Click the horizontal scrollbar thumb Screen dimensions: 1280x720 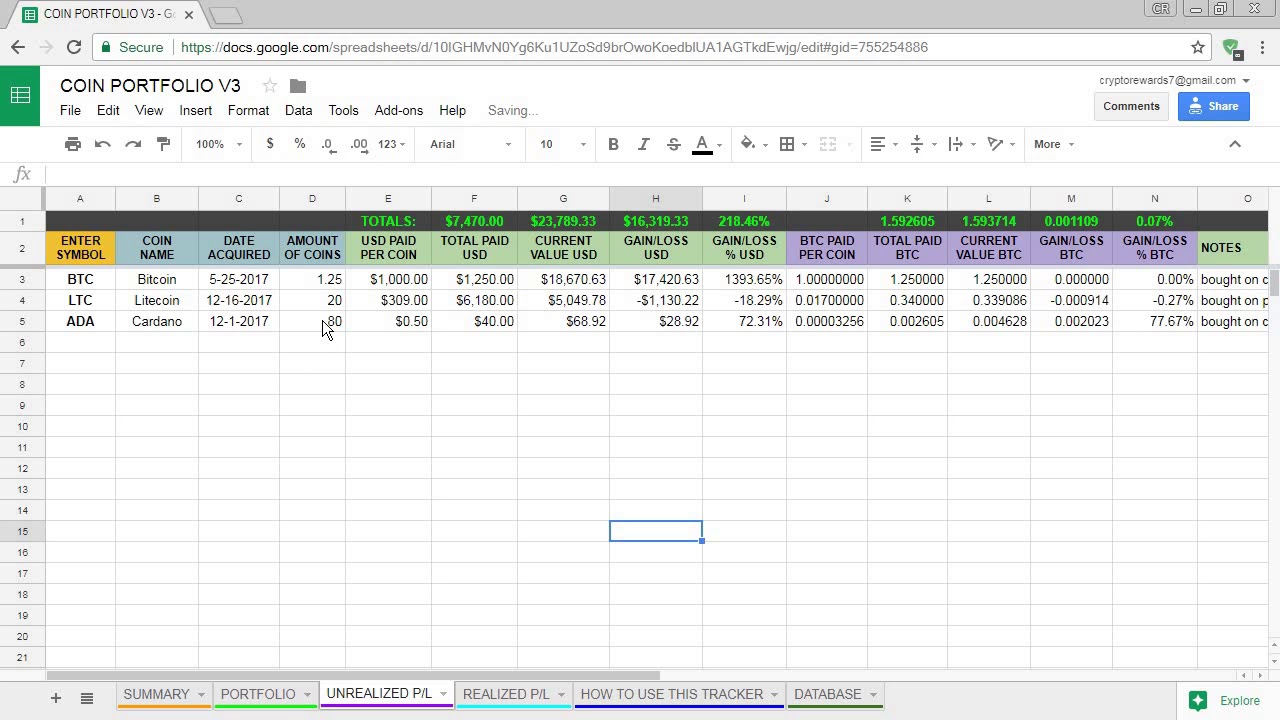pos(353,676)
